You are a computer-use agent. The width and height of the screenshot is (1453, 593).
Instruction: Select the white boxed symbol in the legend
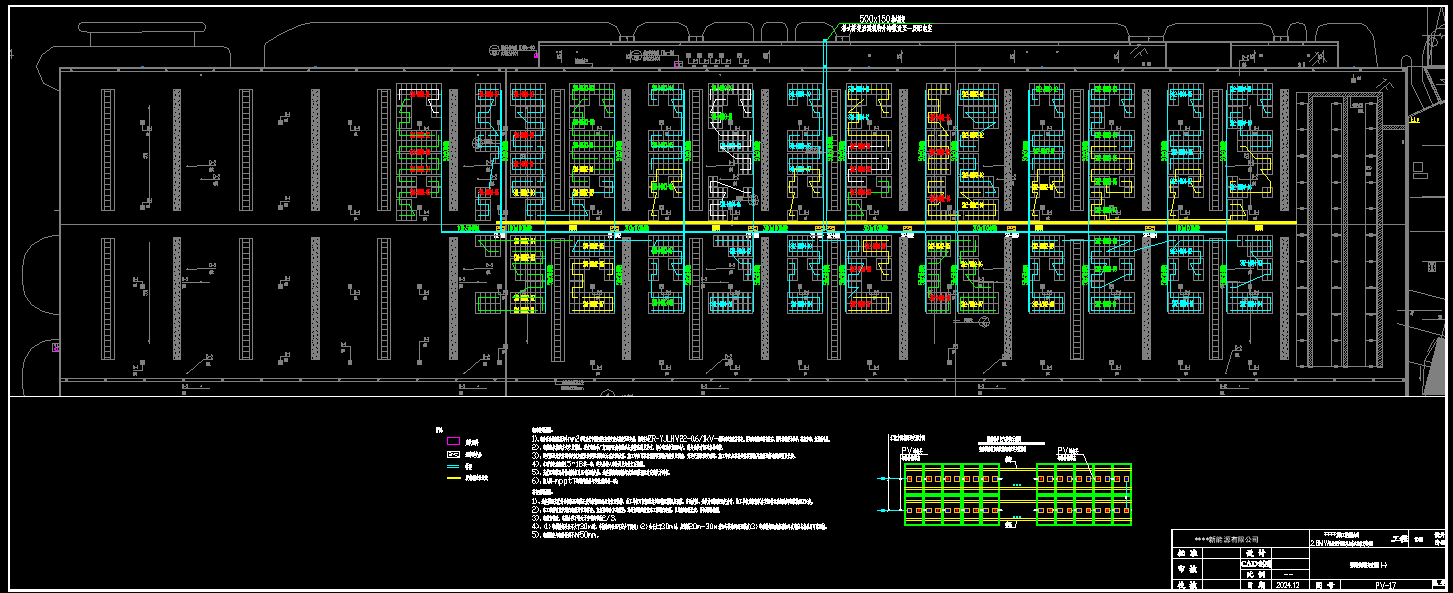tap(452, 454)
